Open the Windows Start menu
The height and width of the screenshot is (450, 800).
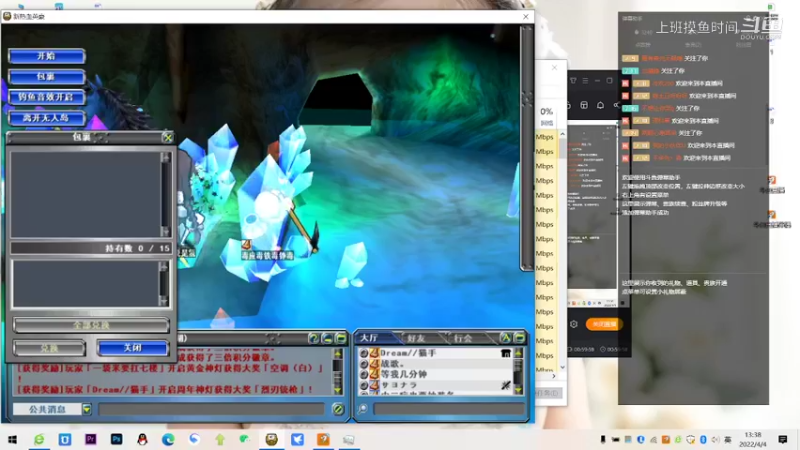point(13,439)
